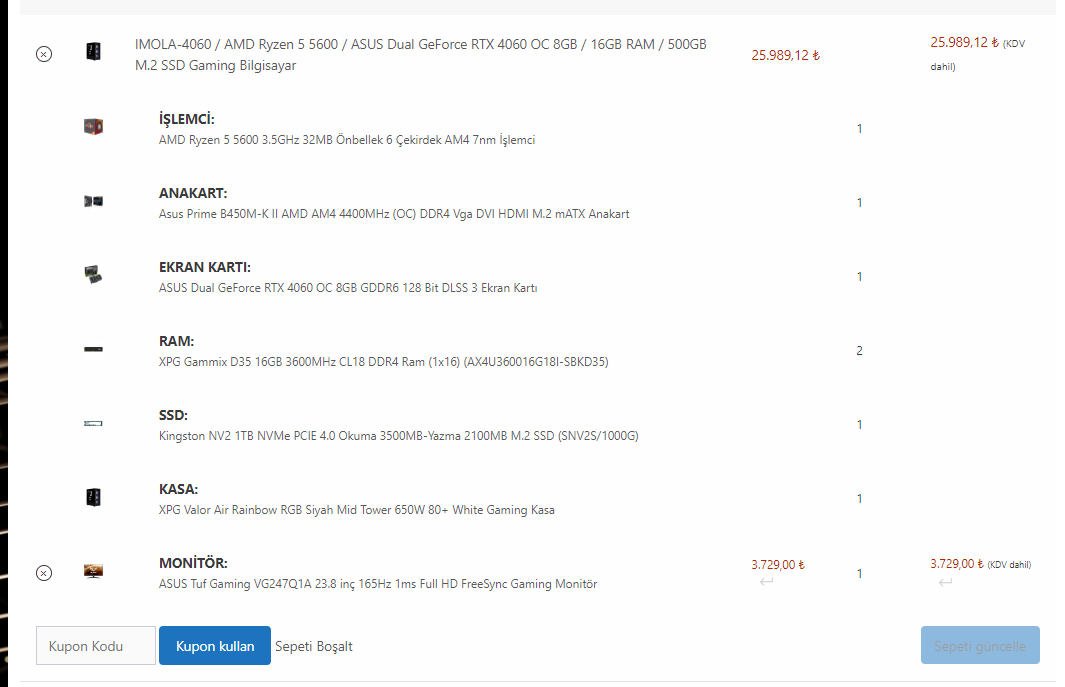This screenshot has height=687, width=1065.
Task: Click the XPG Valor Air case thumbnail
Action: coord(94,497)
